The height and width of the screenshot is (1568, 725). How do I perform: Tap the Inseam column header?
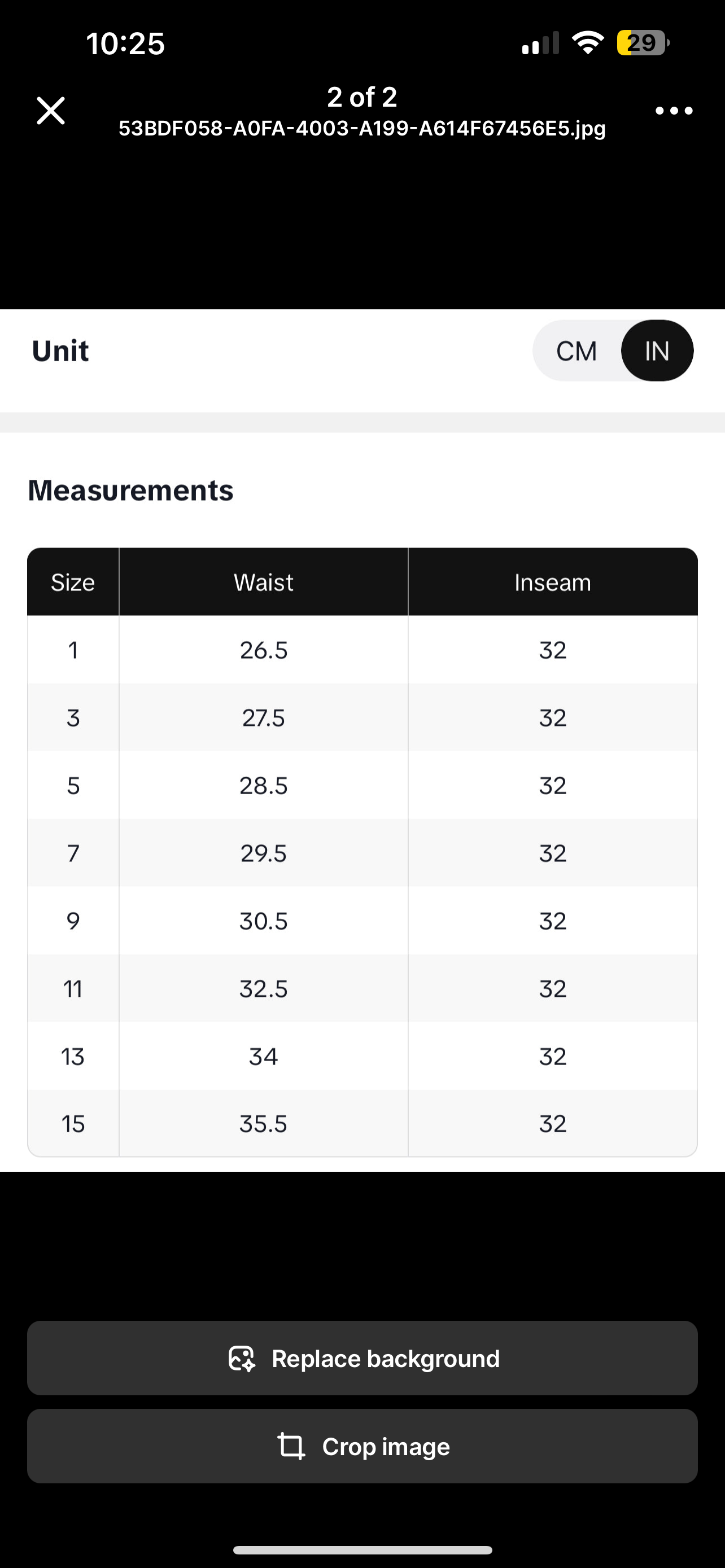(x=552, y=582)
